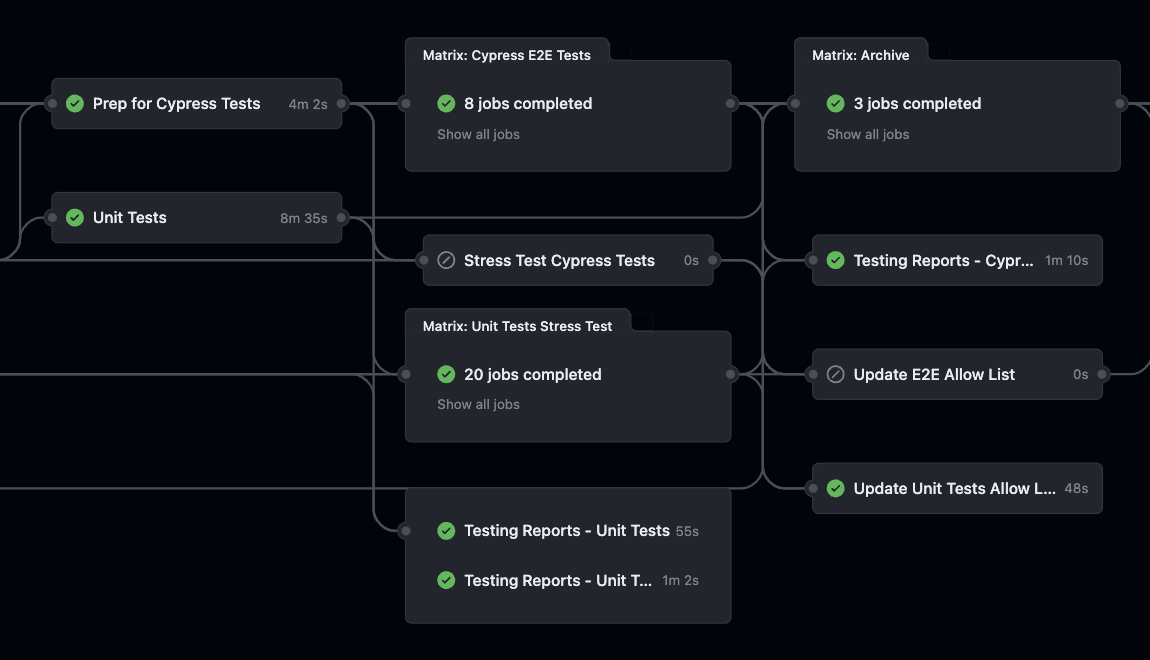Screen dimensions: 1150x660
Task: Select the Stress Test Cypress Tests node
Action: tap(559, 260)
